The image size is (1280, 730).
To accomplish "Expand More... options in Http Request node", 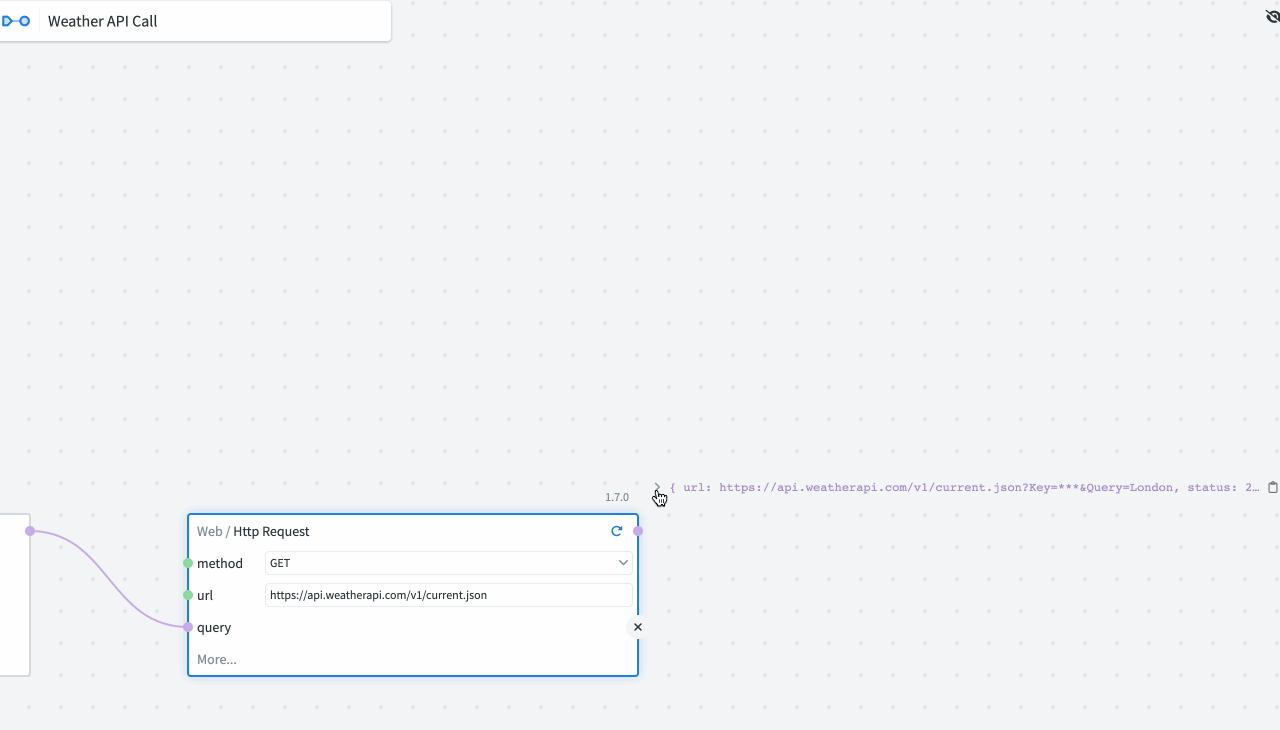I will coord(217,659).
